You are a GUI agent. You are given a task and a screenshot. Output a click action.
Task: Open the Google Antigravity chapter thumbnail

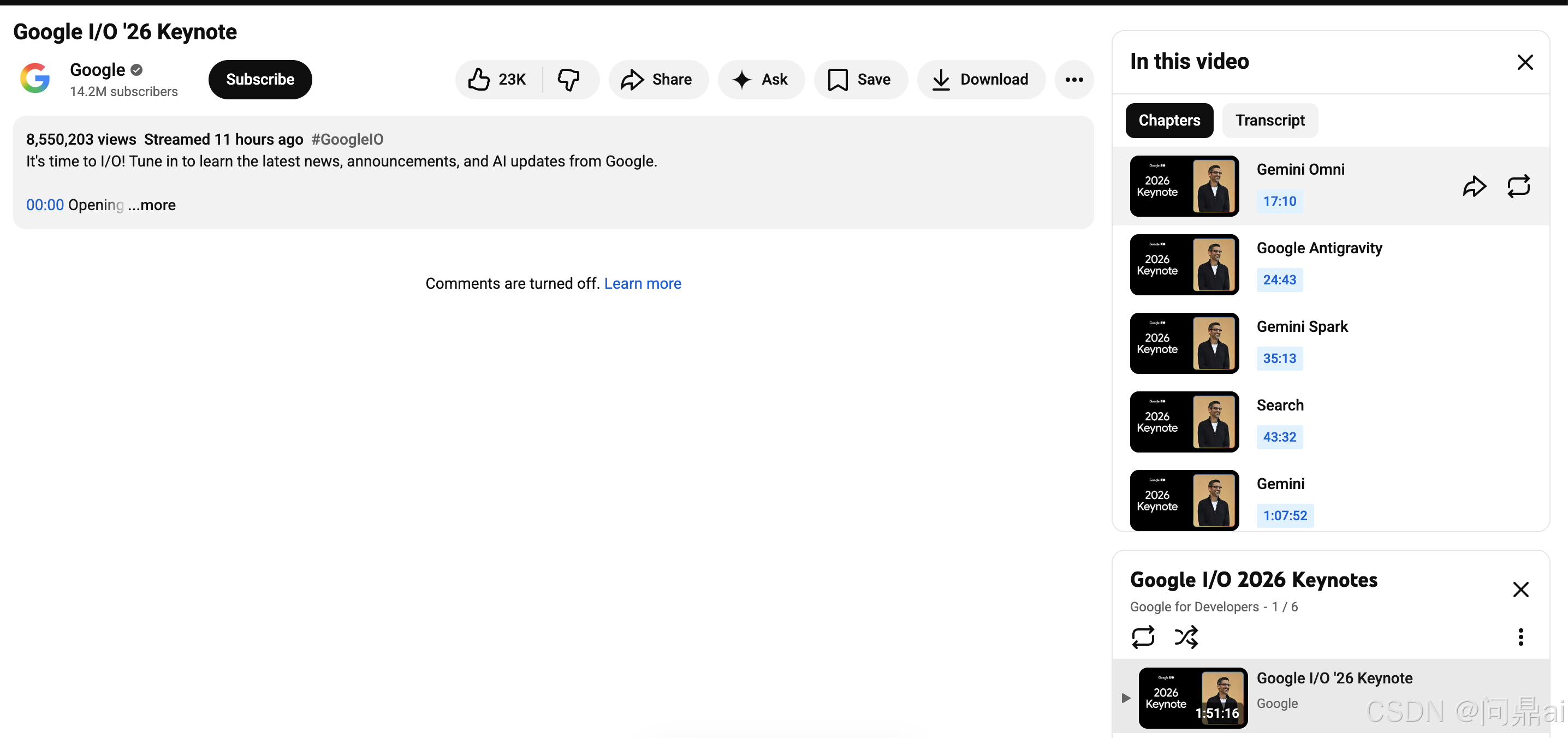tap(1185, 265)
